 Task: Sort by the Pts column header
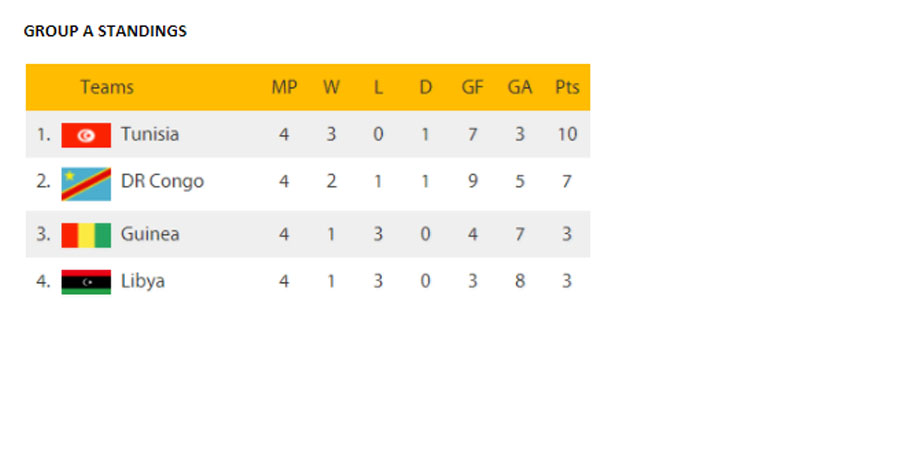[x=567, y=87]
